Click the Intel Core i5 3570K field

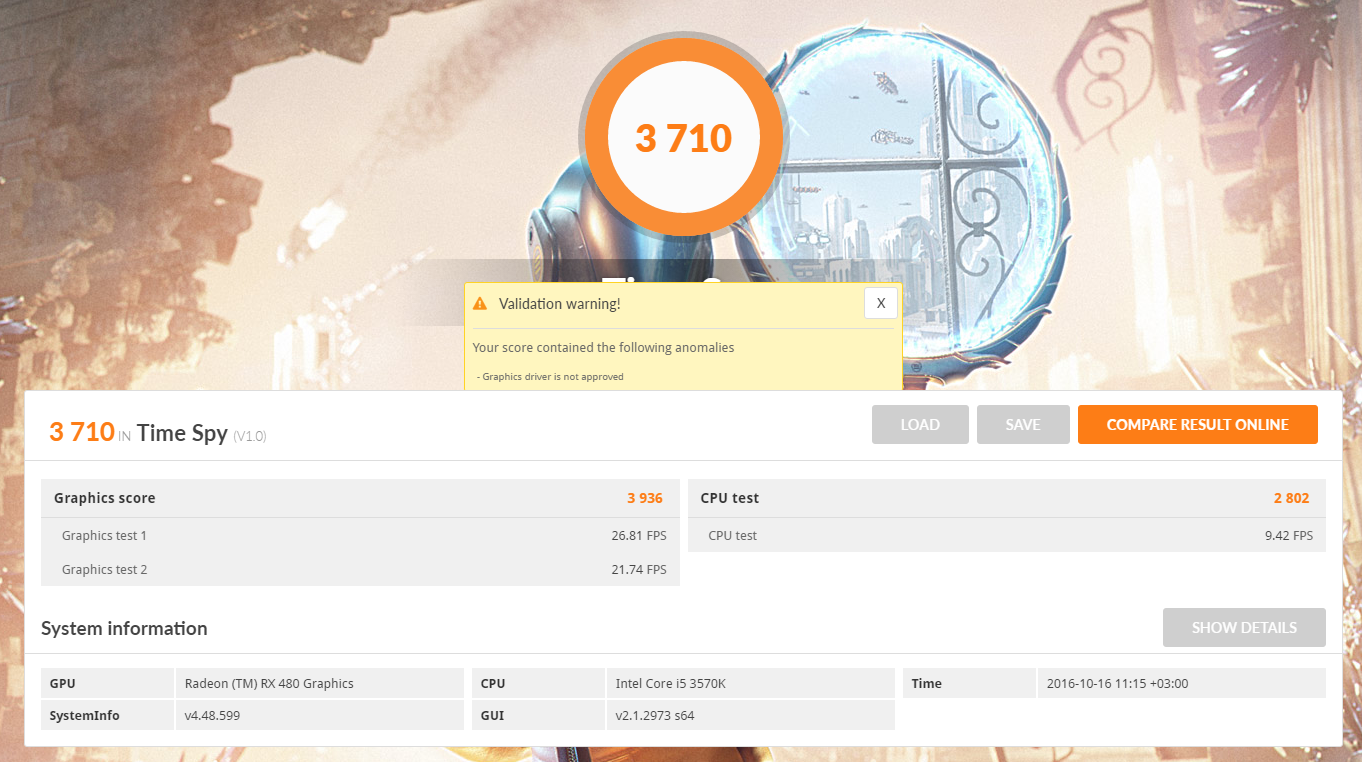pos(750,684)
